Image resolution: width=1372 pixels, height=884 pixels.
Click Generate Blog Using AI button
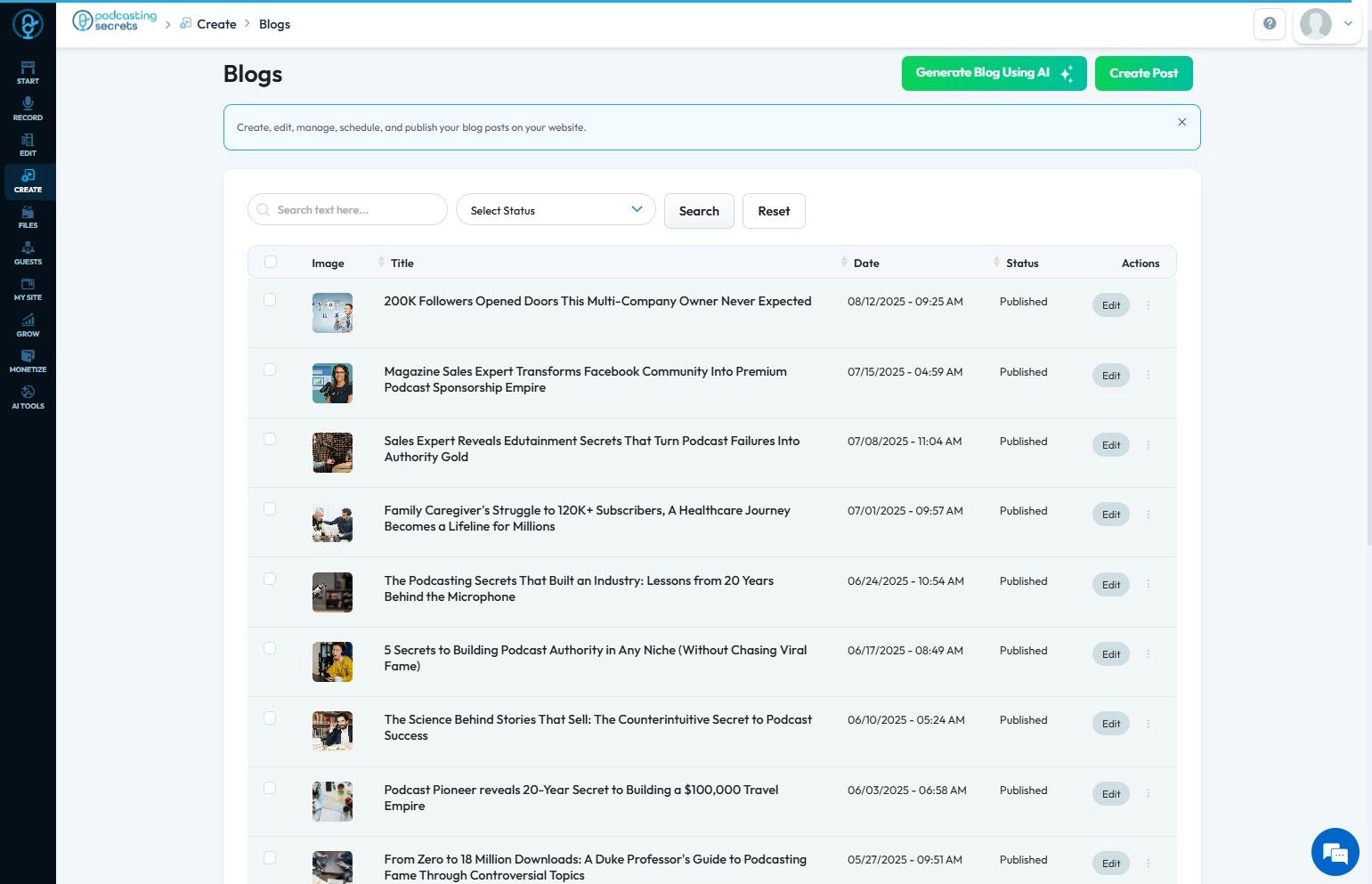coord(994,73)
